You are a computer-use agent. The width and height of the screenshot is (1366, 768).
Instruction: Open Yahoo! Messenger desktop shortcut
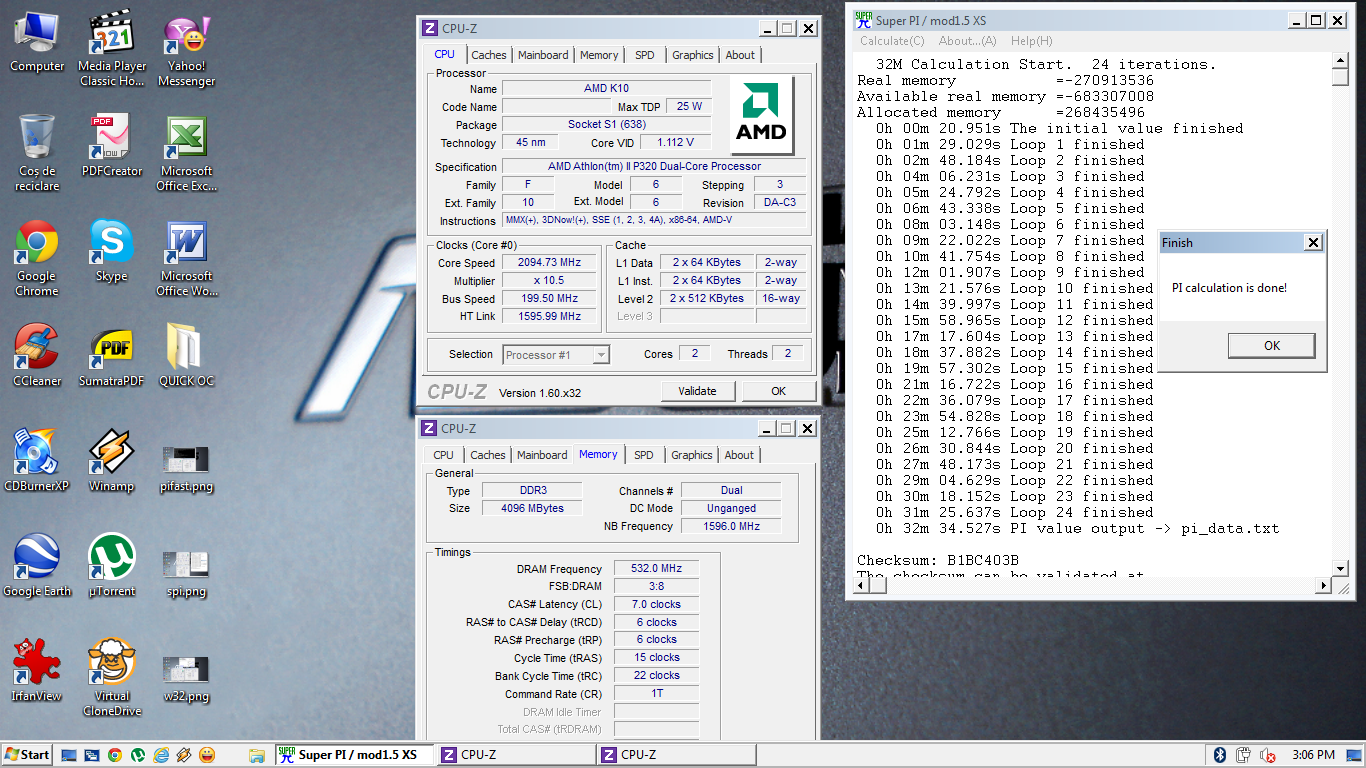(x=186, y=50)
